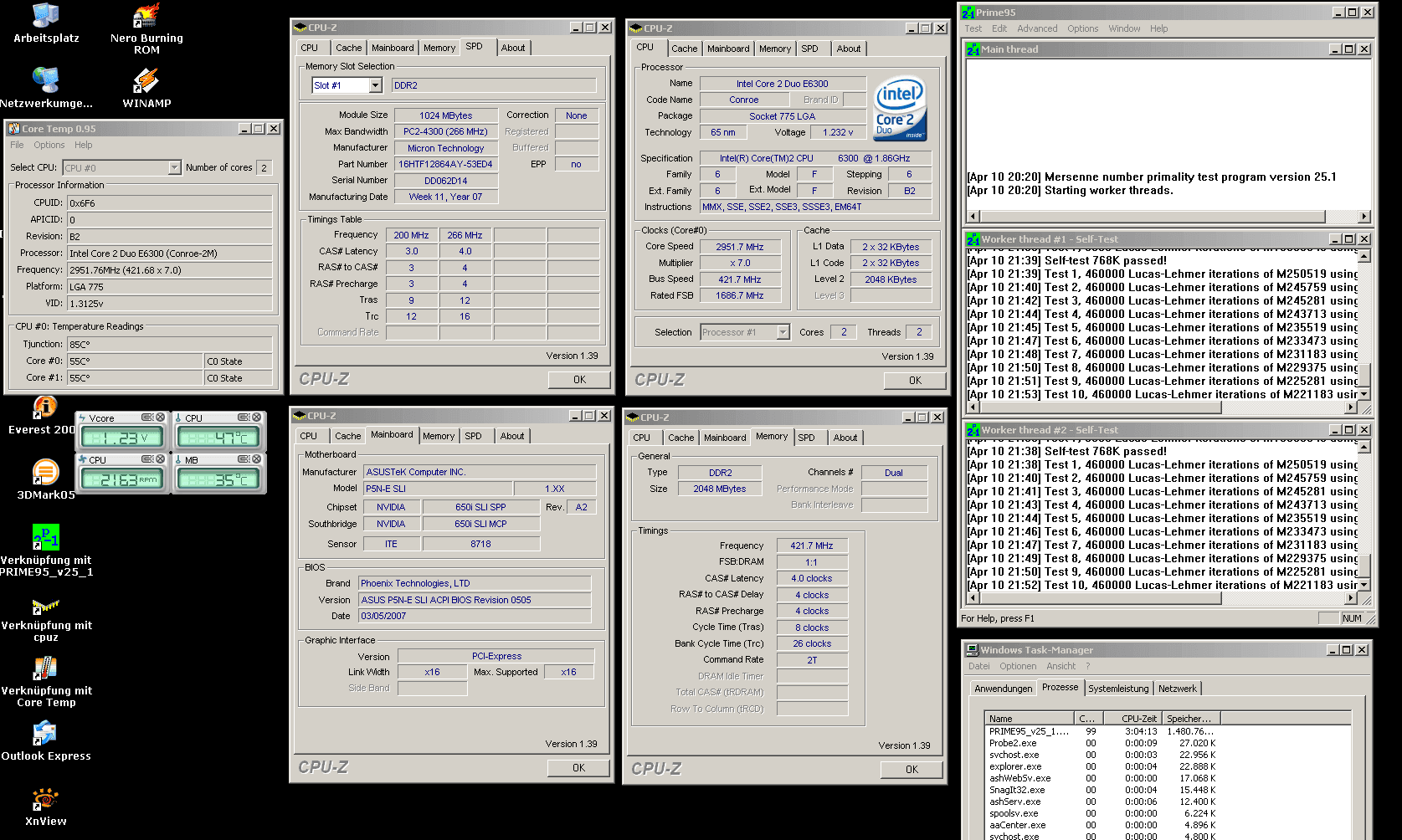Select SPD tab in CPU-Z Mainboard window
1402x840 pixels.
(473, 437)
